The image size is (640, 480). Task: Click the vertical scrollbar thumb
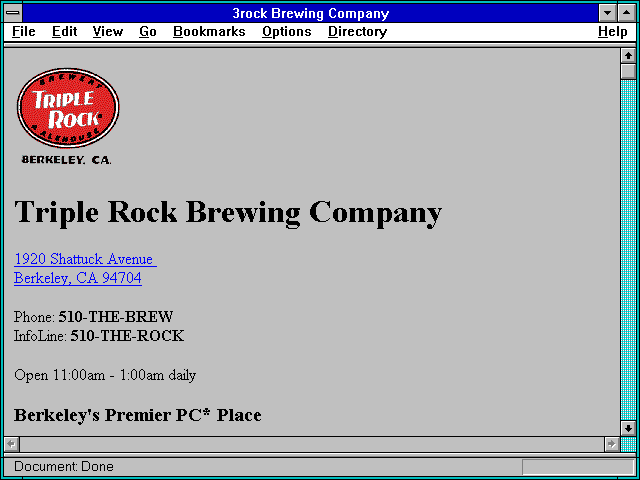[x=628, y=71]
